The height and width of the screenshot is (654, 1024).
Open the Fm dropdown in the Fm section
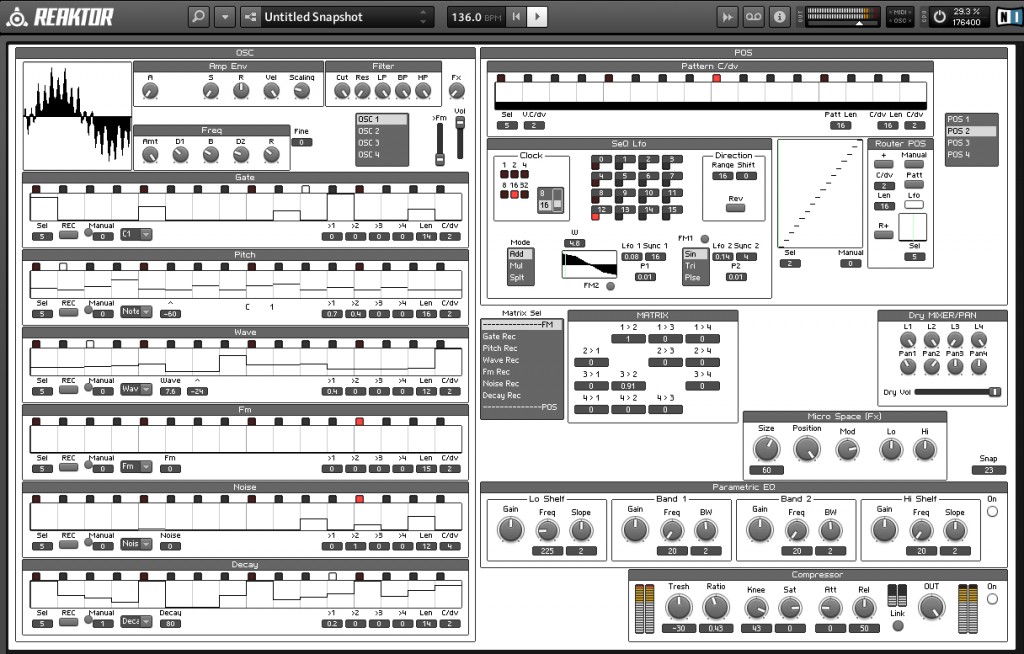click(136, 466)
